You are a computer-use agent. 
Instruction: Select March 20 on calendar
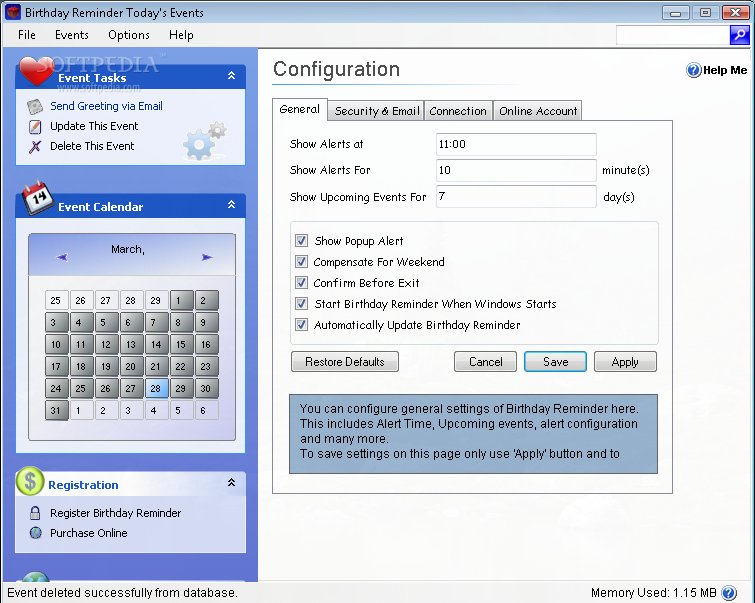[131, 367]
